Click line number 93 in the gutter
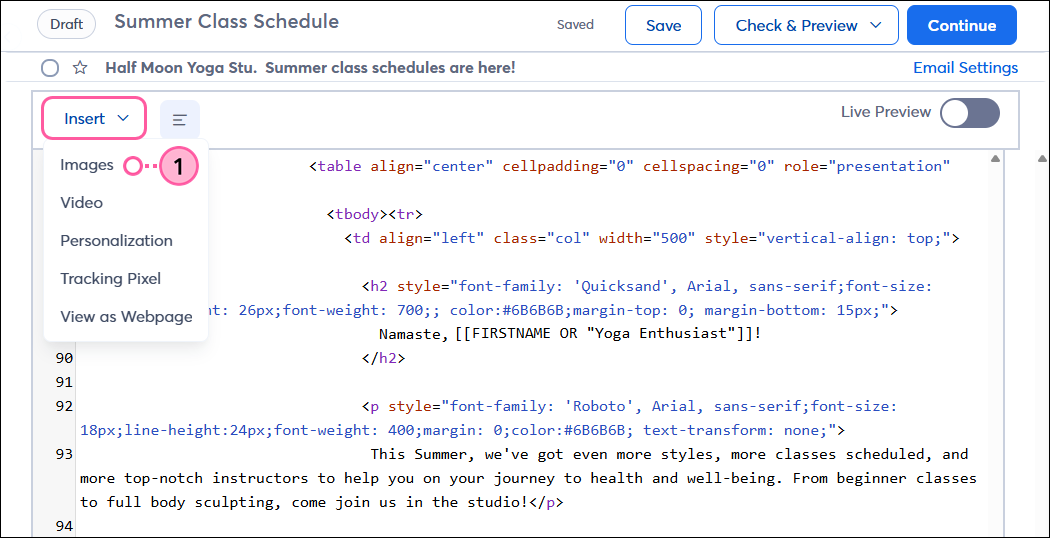The image size is (1050, 538). click(x=64, y=454)
